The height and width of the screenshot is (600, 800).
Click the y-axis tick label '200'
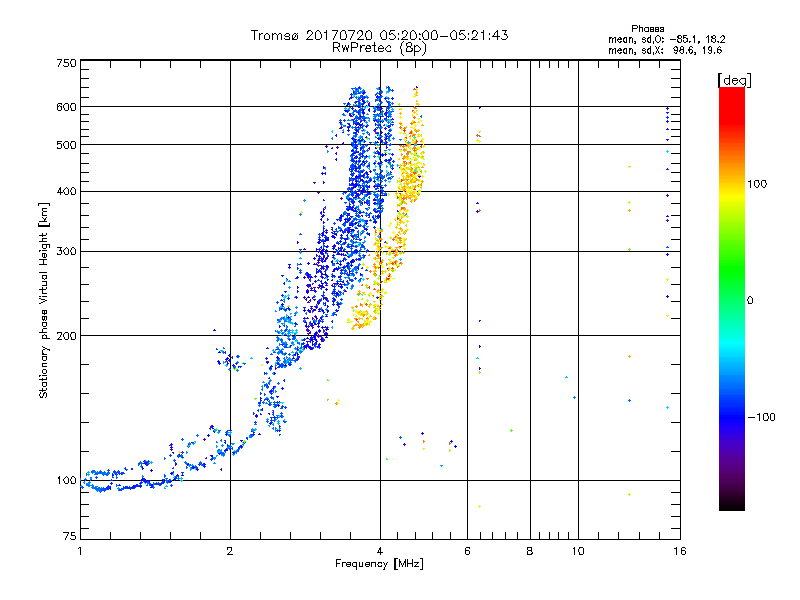tap(66, 336)
